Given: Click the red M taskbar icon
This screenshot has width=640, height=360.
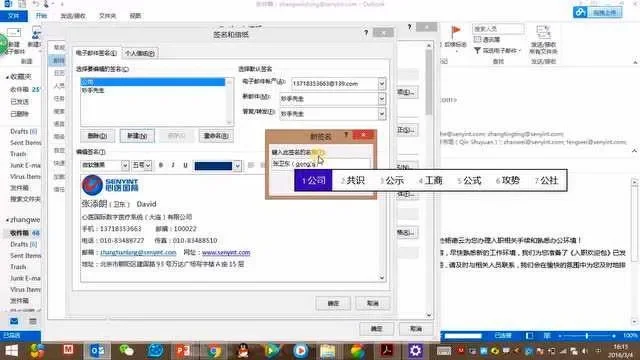Looking at the screenshot, I should click(x=68, y=350).
